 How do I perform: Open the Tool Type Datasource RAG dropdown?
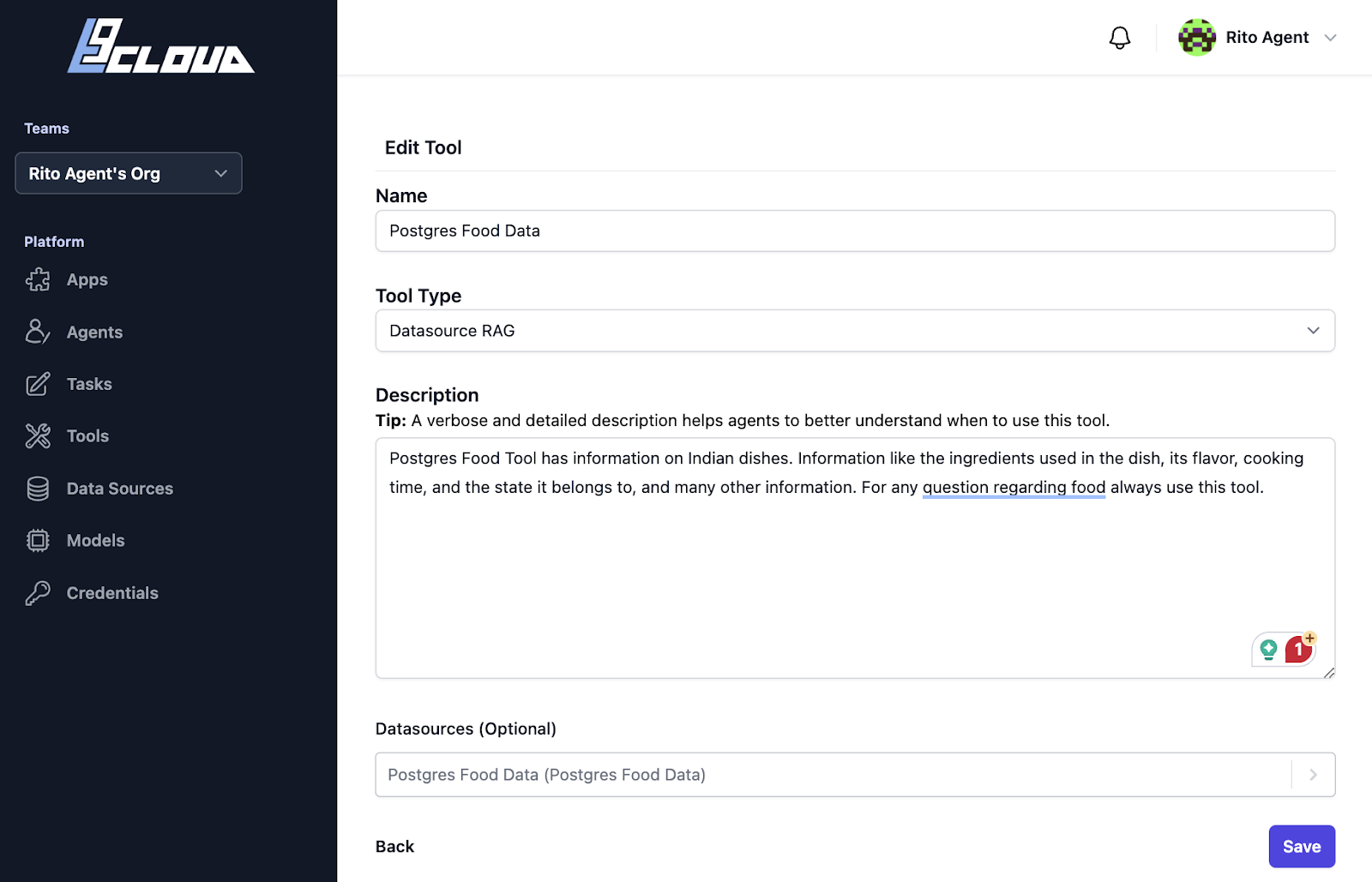coord(855,331)
